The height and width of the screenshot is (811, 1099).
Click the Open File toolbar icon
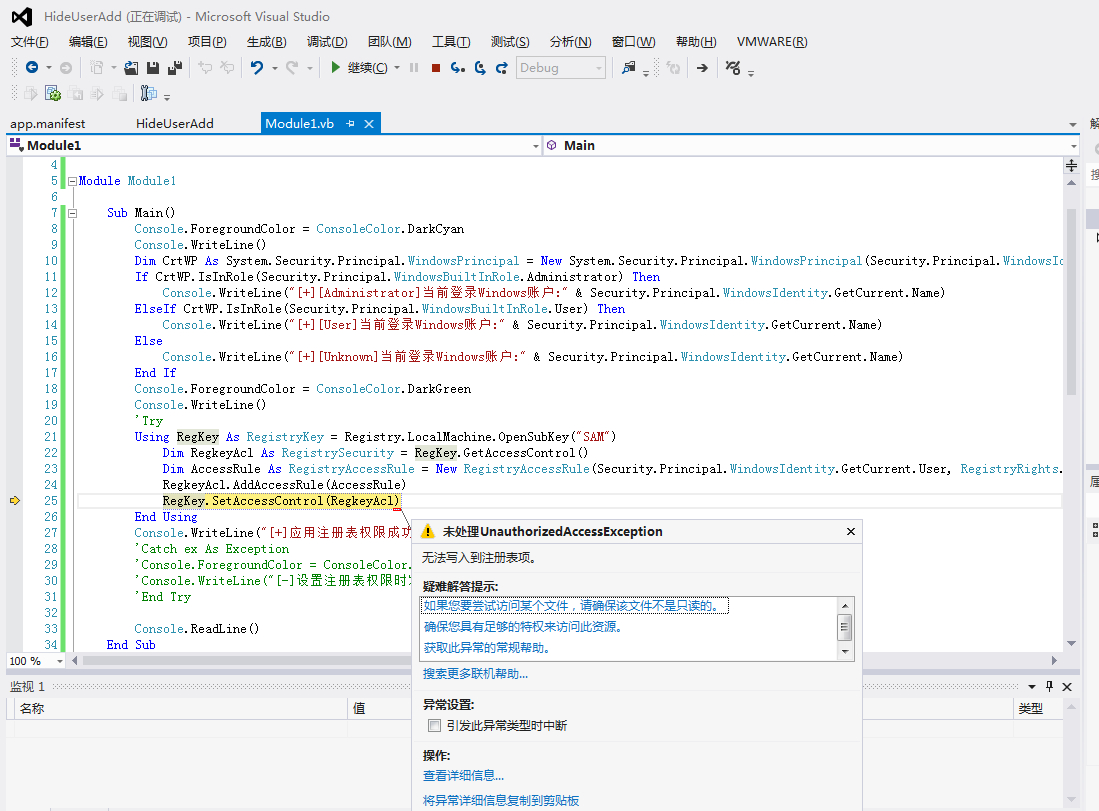(131, 68)
